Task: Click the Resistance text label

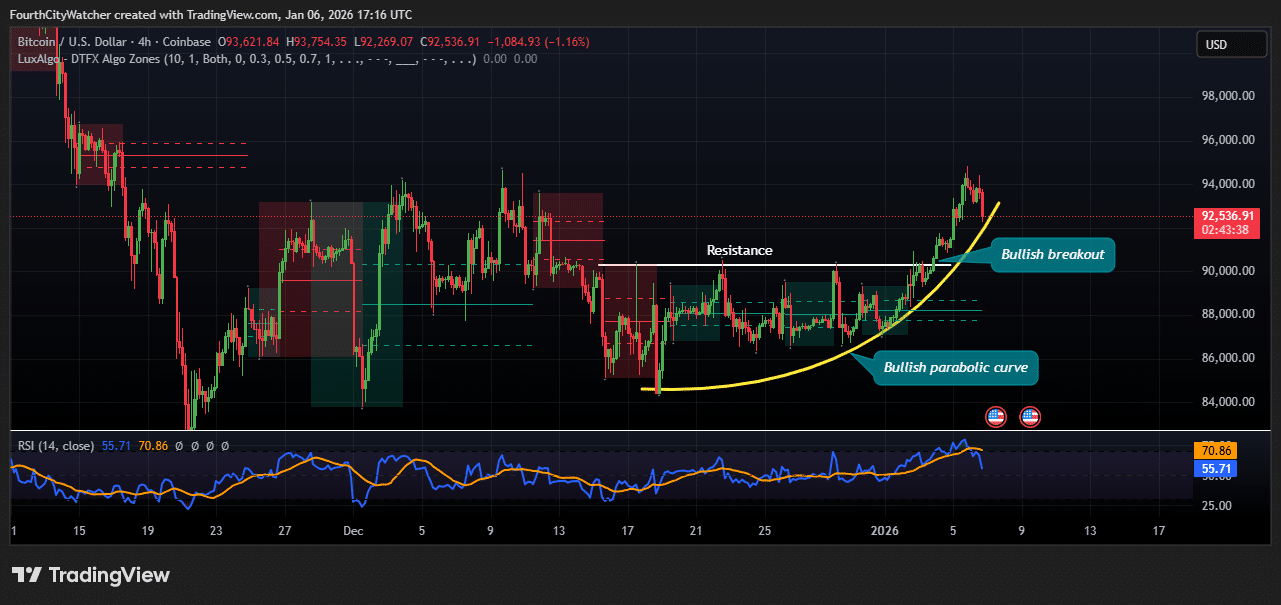Action: click(739, 250)
